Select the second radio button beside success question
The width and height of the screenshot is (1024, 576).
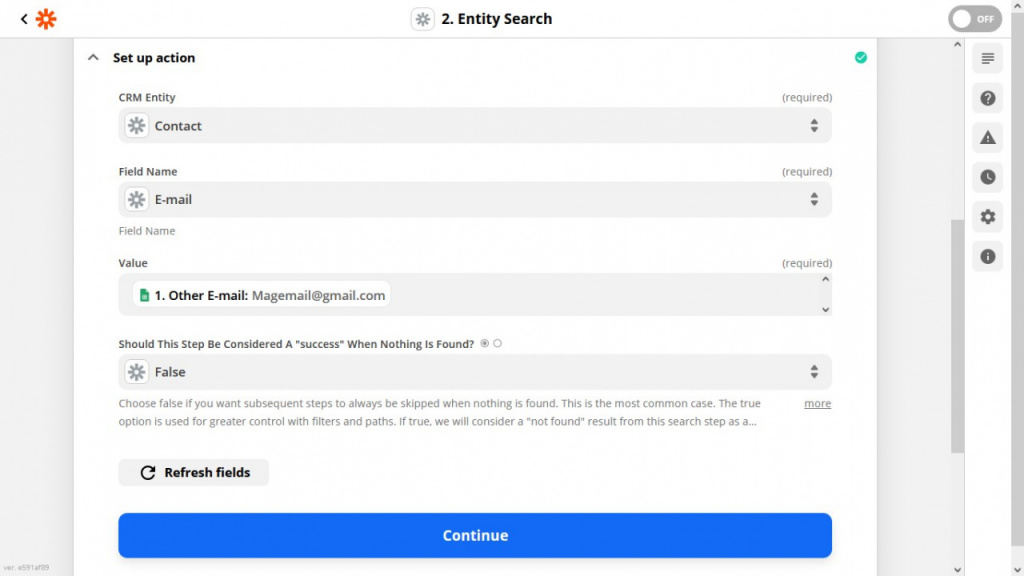[498, 344]
